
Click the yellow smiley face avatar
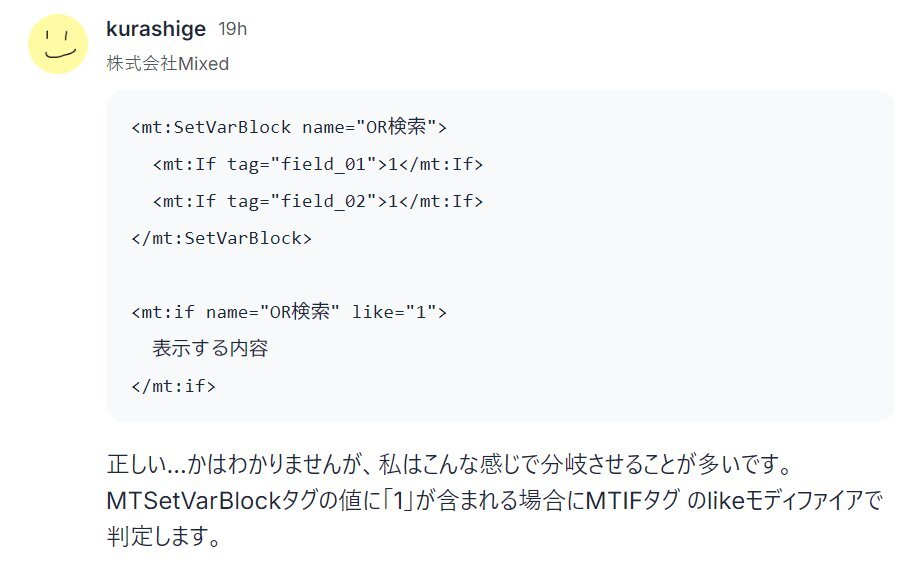pyautogui.click(x=58, y=44)
